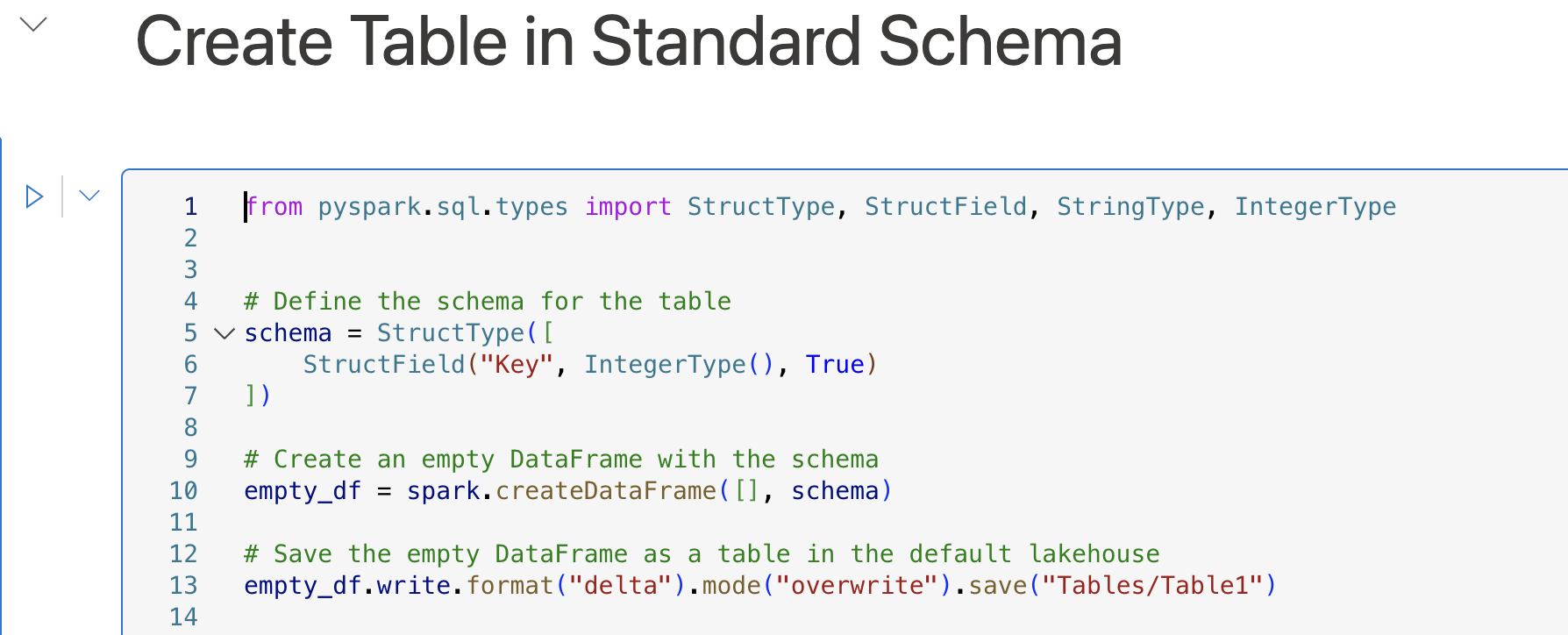The height and width of the screenshot is (635, 1568).
Task: Click the Create Table in Standard Schema heading
Action: [628, 42]
